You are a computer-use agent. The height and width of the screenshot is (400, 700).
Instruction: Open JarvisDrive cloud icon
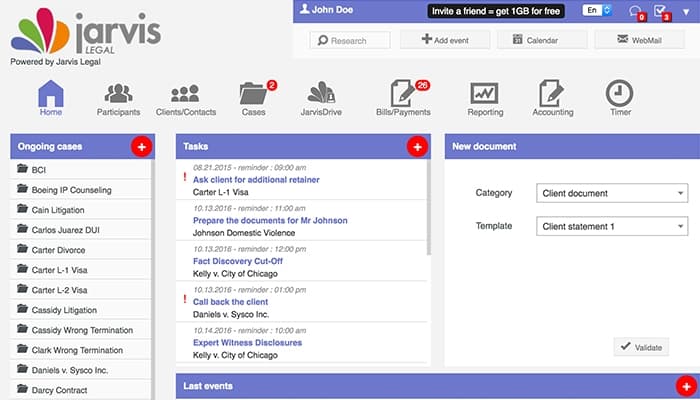[321, 94]
